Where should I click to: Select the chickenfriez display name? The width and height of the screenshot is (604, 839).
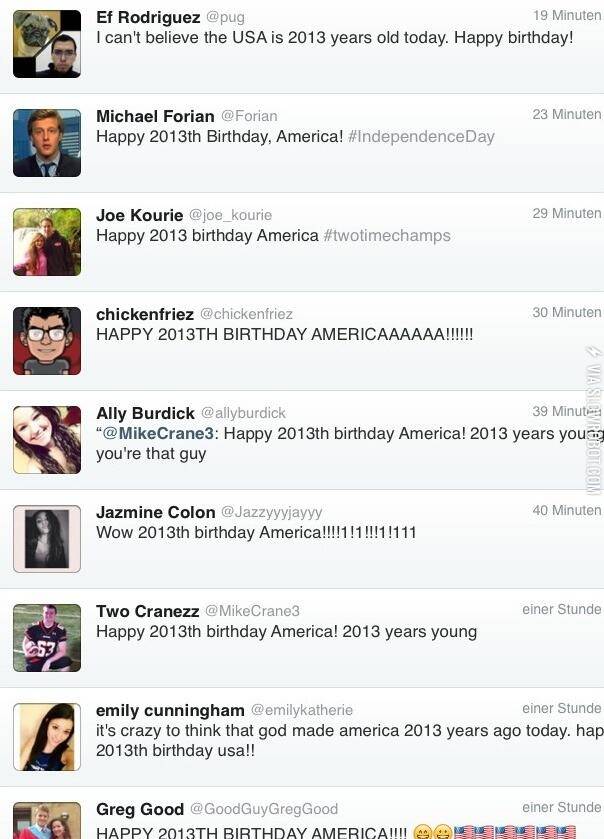tap(145, 314)
